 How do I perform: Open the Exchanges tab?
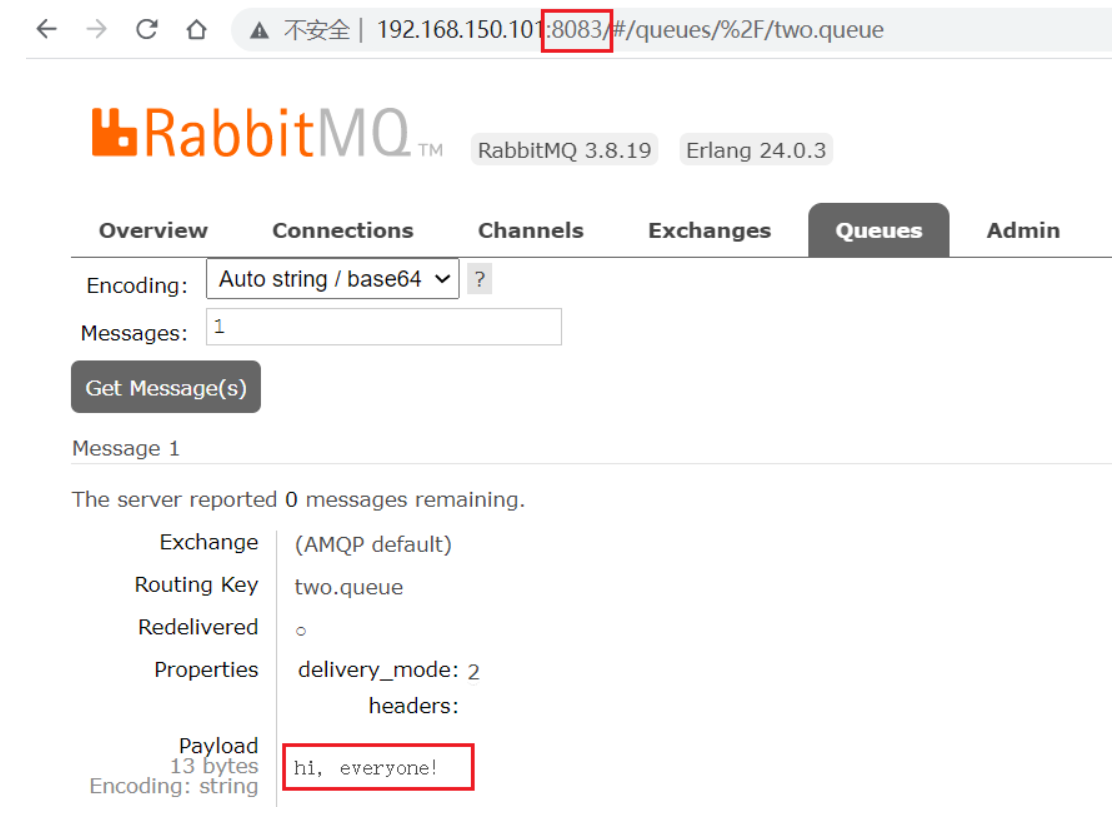coord(709,231)
